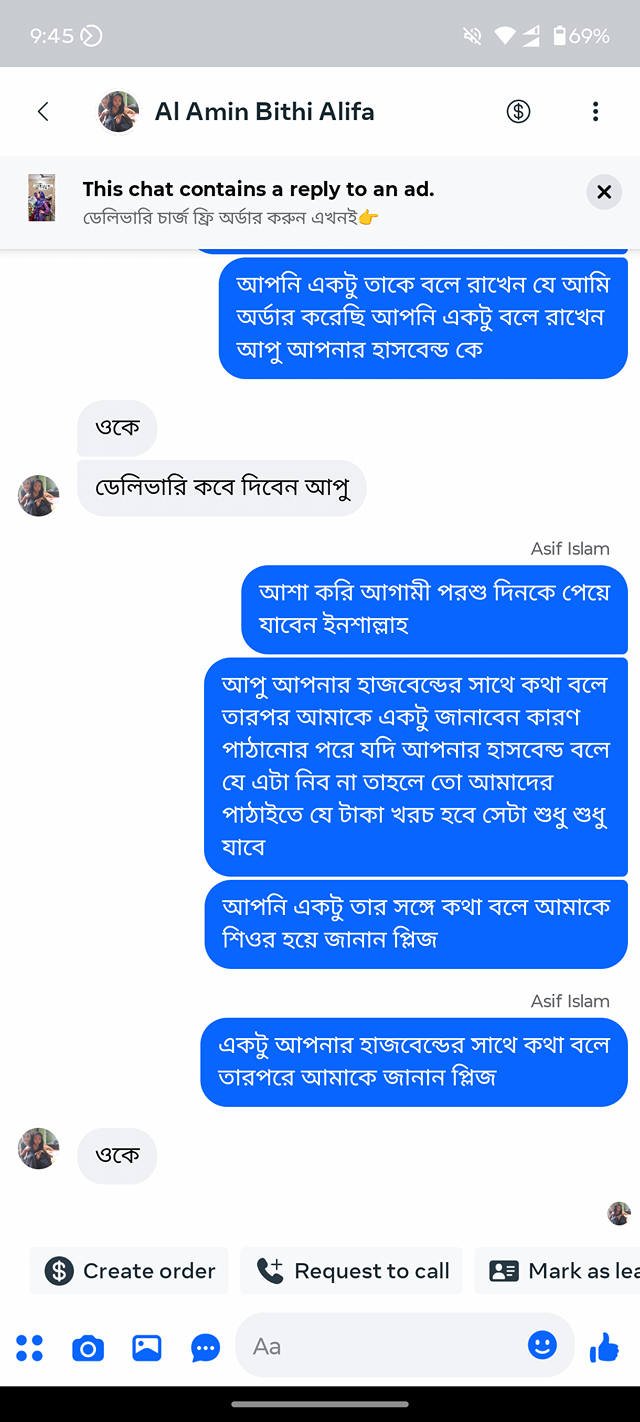640x1422 pixels.
Task: Tap the back arrow
Action: (x=43, y=111)
